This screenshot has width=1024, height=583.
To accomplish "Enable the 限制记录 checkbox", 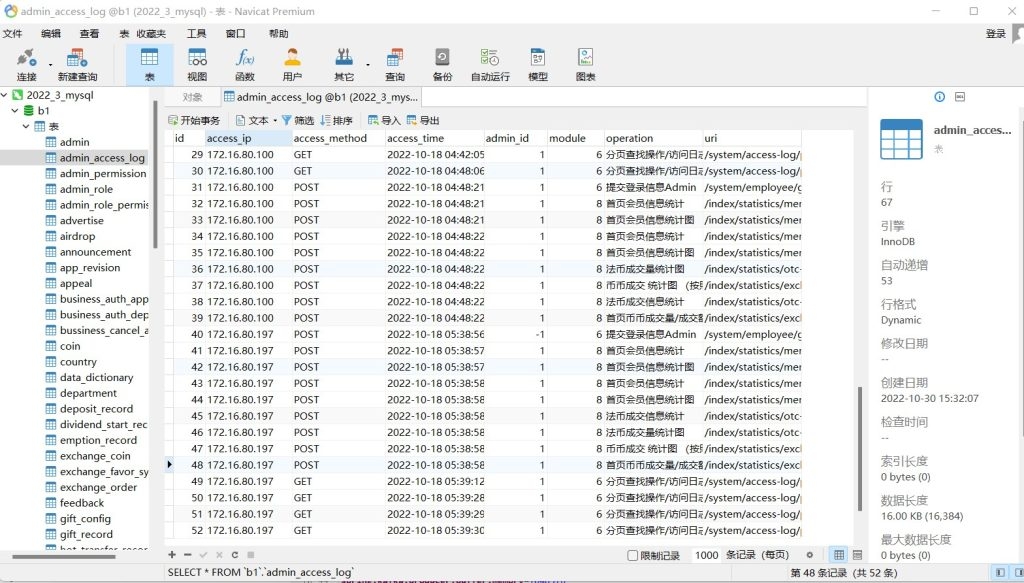I will (632, 555).
